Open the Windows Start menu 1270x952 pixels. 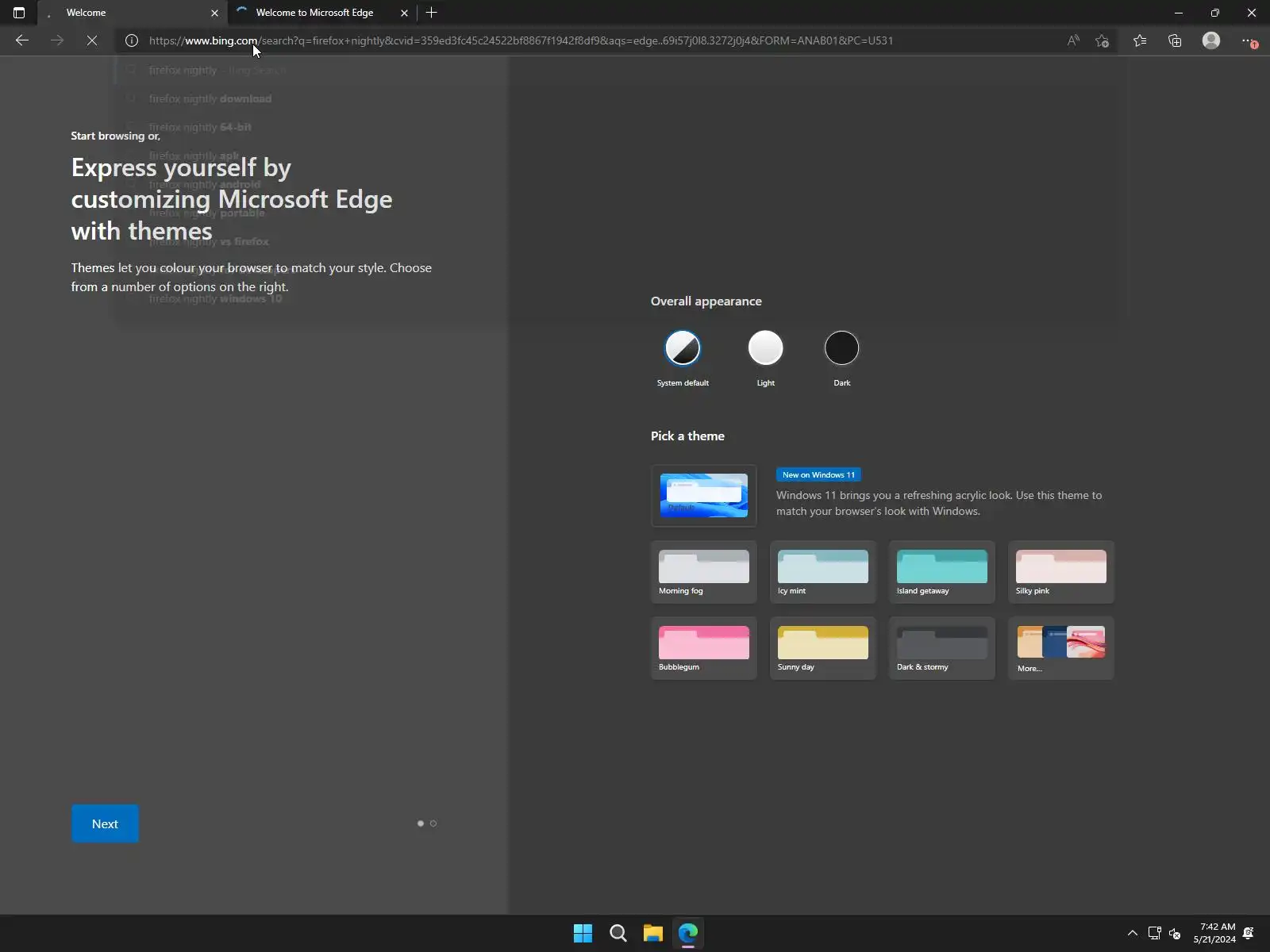pyautogui.click(x=583, y=933)
